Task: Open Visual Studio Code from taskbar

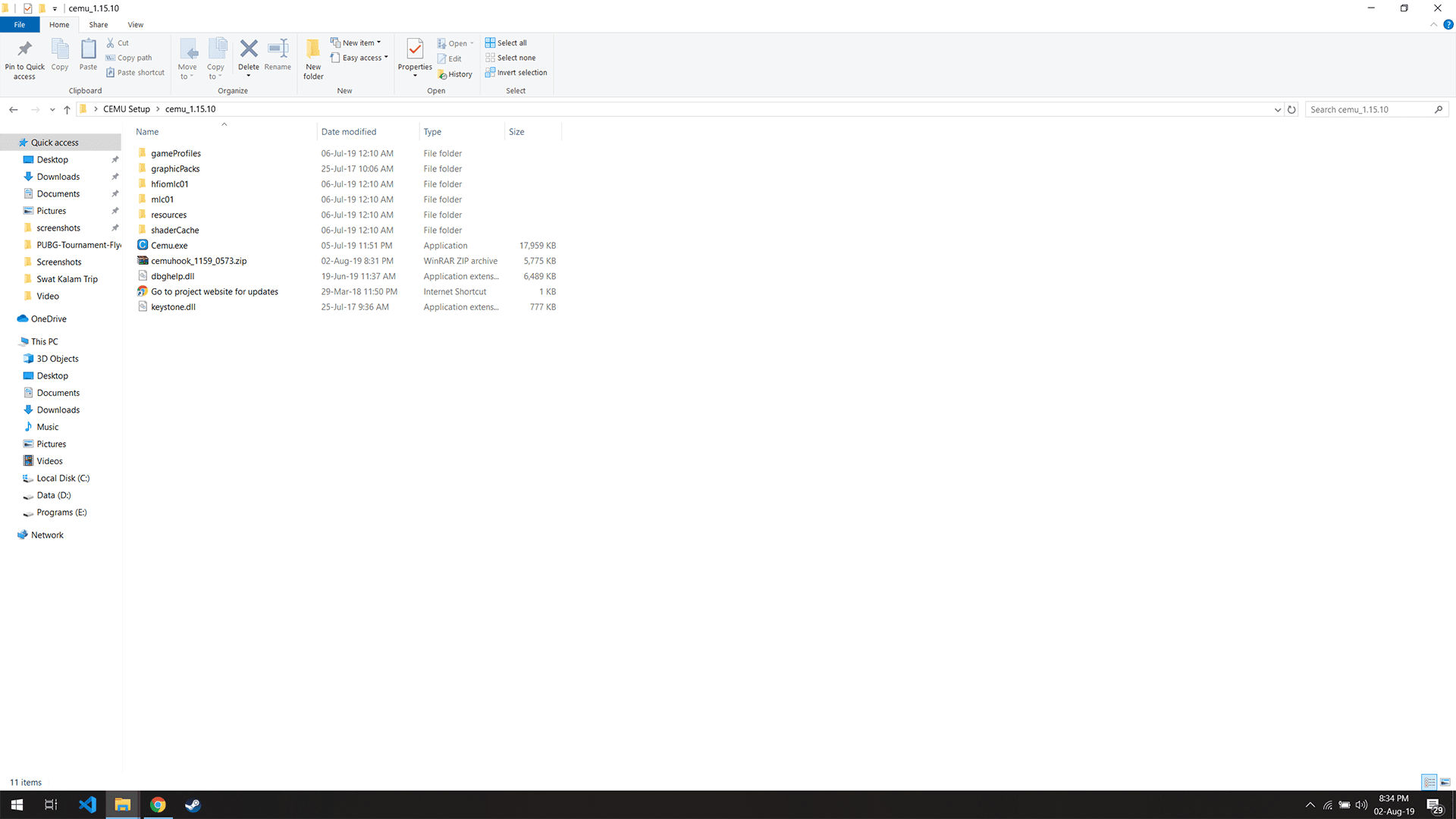Action: pyautogui.click(x=87, y=805)
